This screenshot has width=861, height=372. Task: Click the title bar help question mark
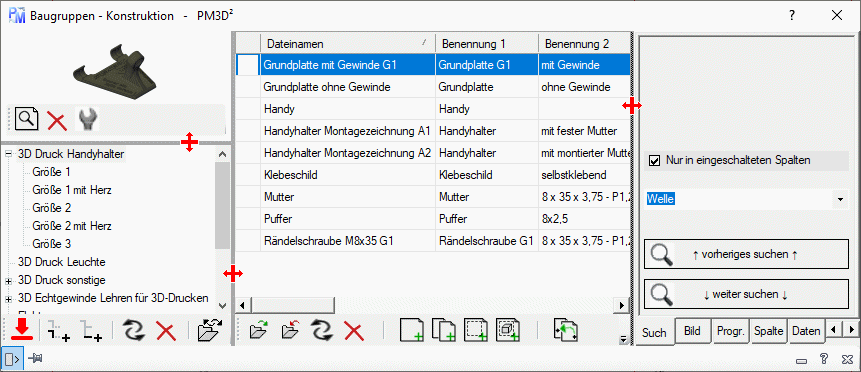792,15
